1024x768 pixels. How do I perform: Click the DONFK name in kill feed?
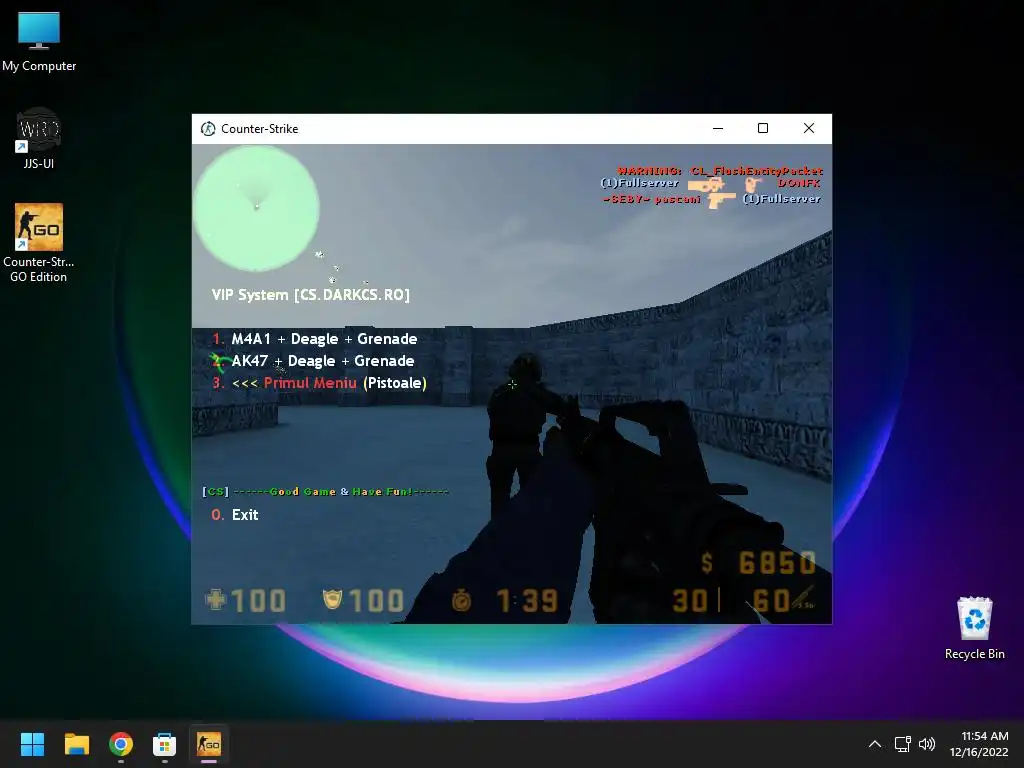tap(799, 183)
